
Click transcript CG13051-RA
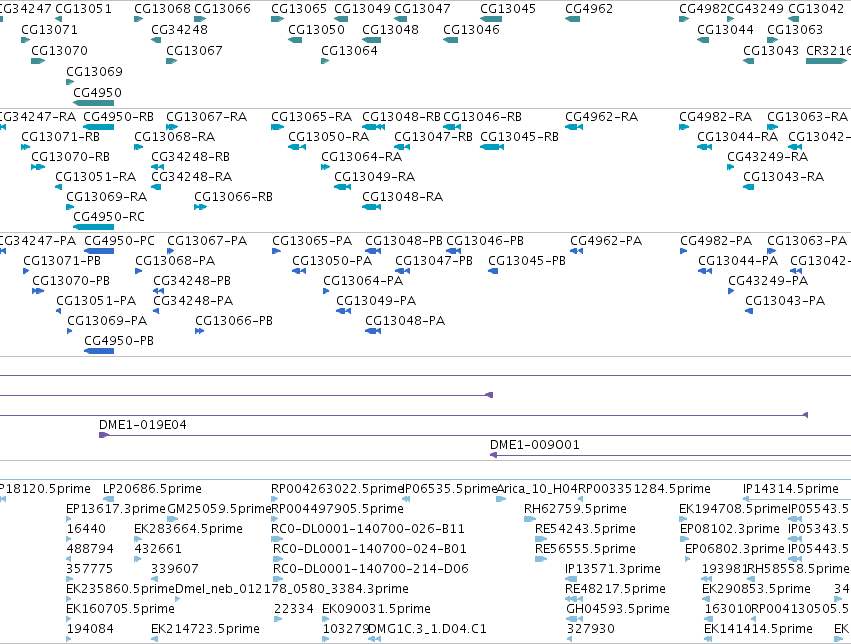tap(96, 177)
